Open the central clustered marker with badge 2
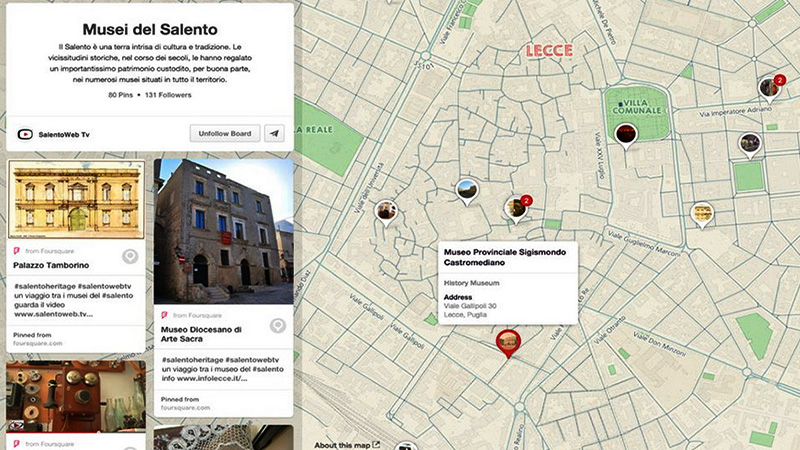Viewport: 800px width, 450px height. click(x=517, y=209)
